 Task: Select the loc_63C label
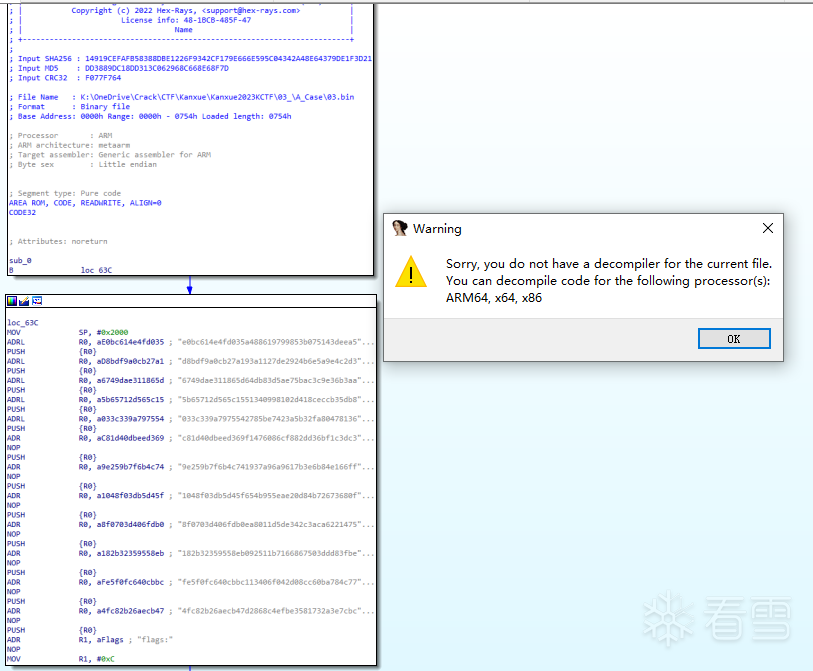pyautogui.click(x=23, y=323)
